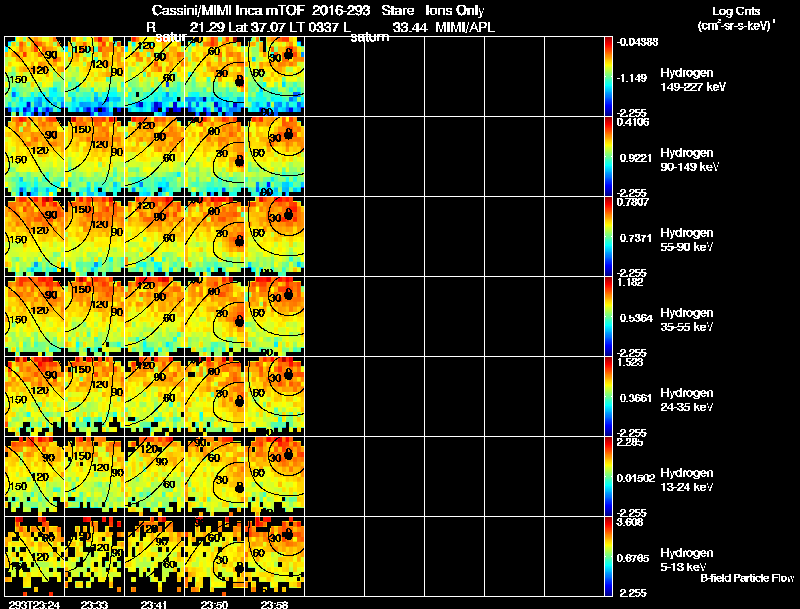Click the '23:58' time label
The height and width of the screenshot is (609, 800).
274,605
